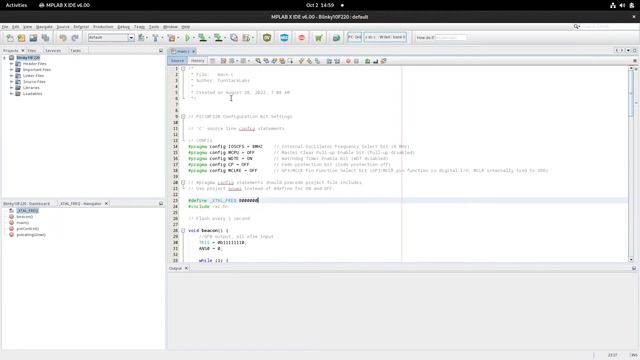Switch to the Services tab

tap(53, 51)
